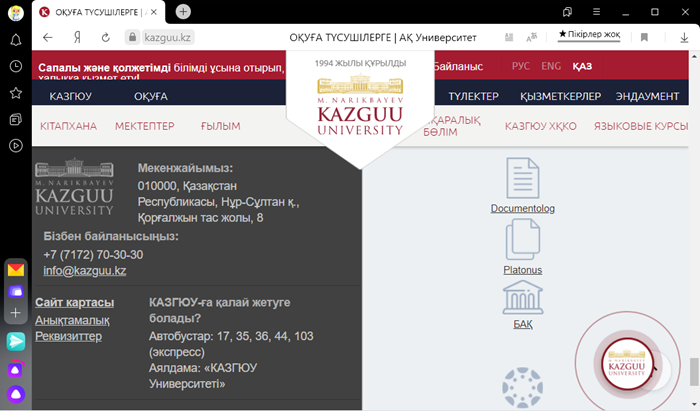Open the Реквизиттер link
The image size is (700, 412).
click(69, 336)
